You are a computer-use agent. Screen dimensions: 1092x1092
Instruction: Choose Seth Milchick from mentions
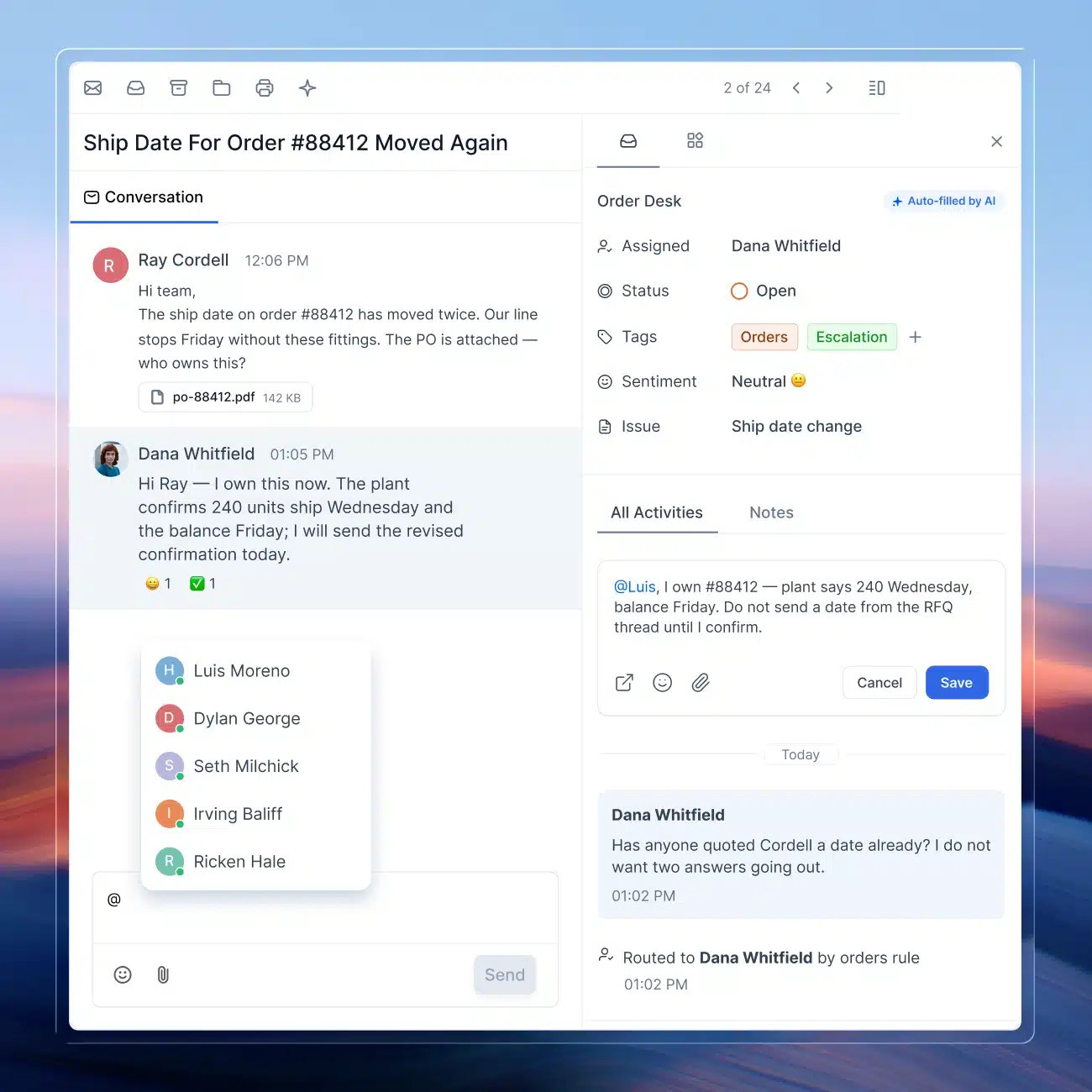(x=256, y=766)
